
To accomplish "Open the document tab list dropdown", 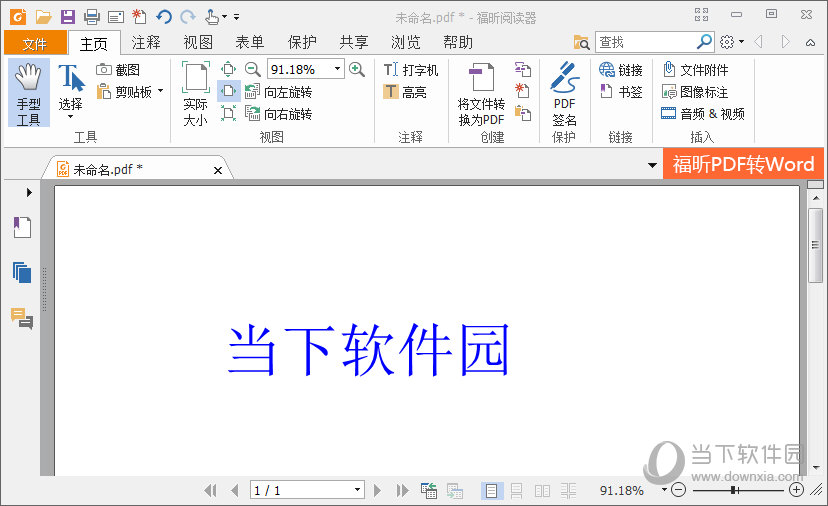I will (x=653, y=165).
